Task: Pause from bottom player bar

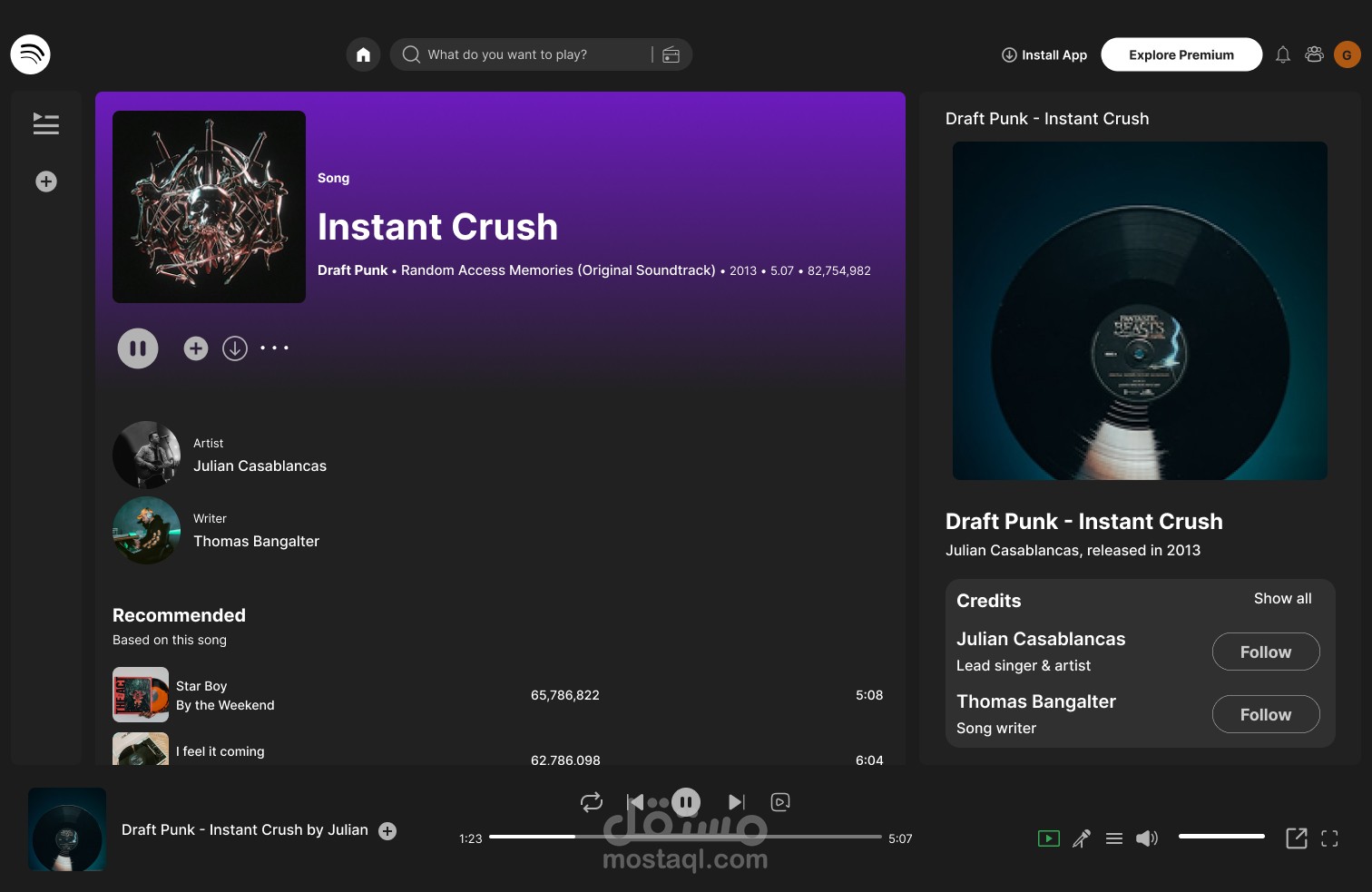Action: coord(686,802)
